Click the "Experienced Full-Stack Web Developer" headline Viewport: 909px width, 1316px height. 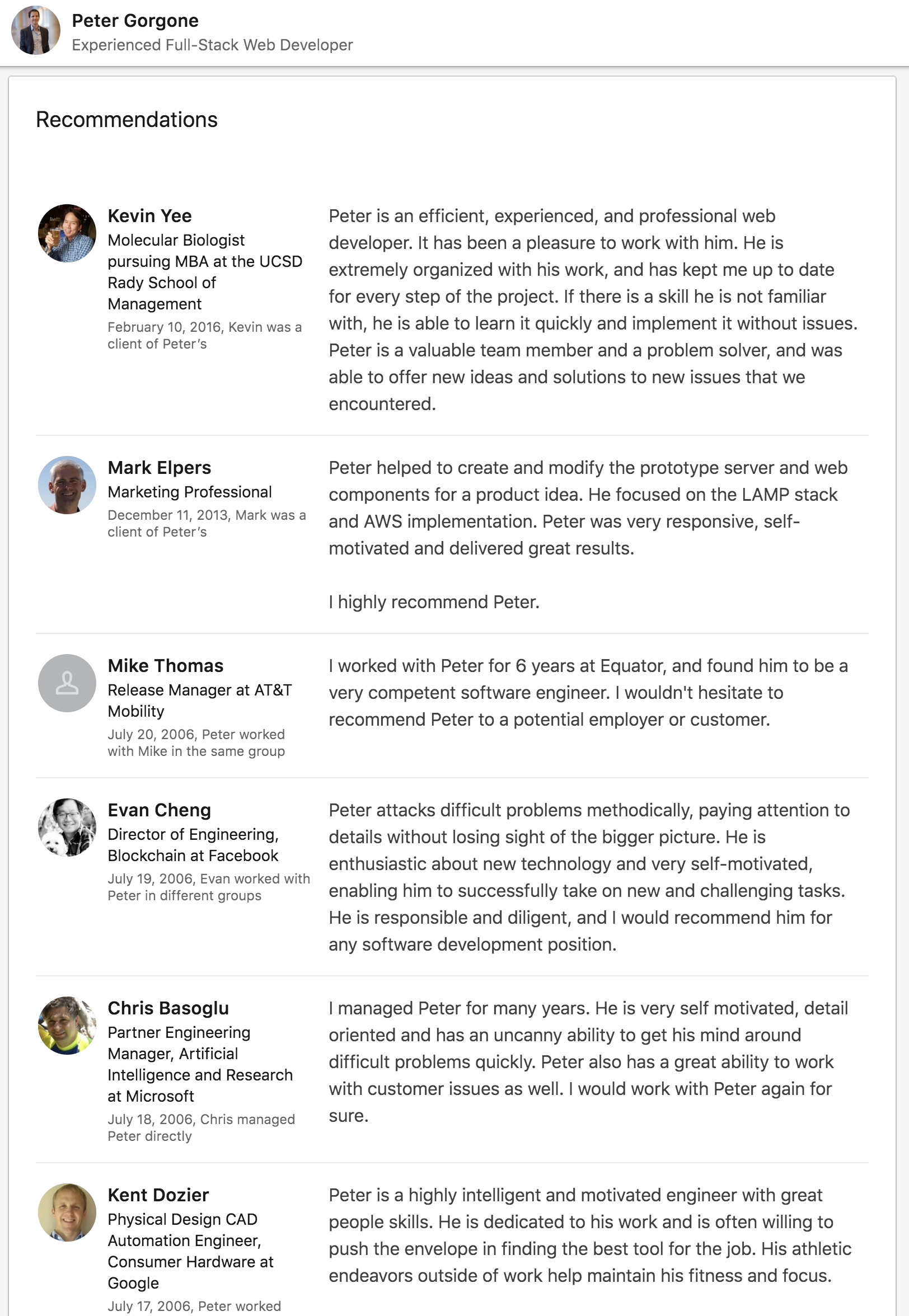click(213, 45)
